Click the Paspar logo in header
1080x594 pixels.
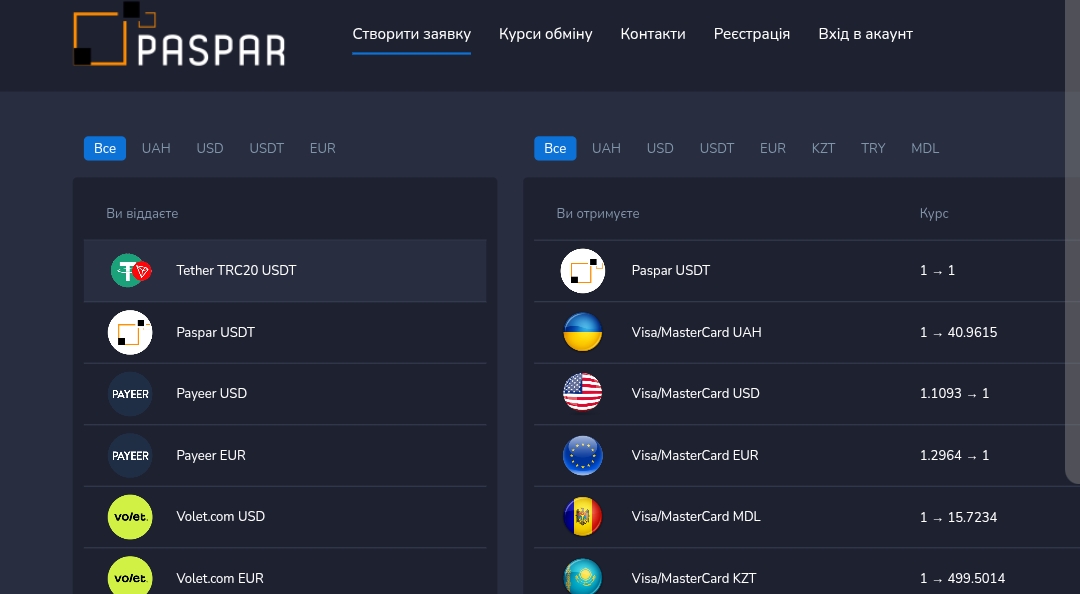(179, 34)
